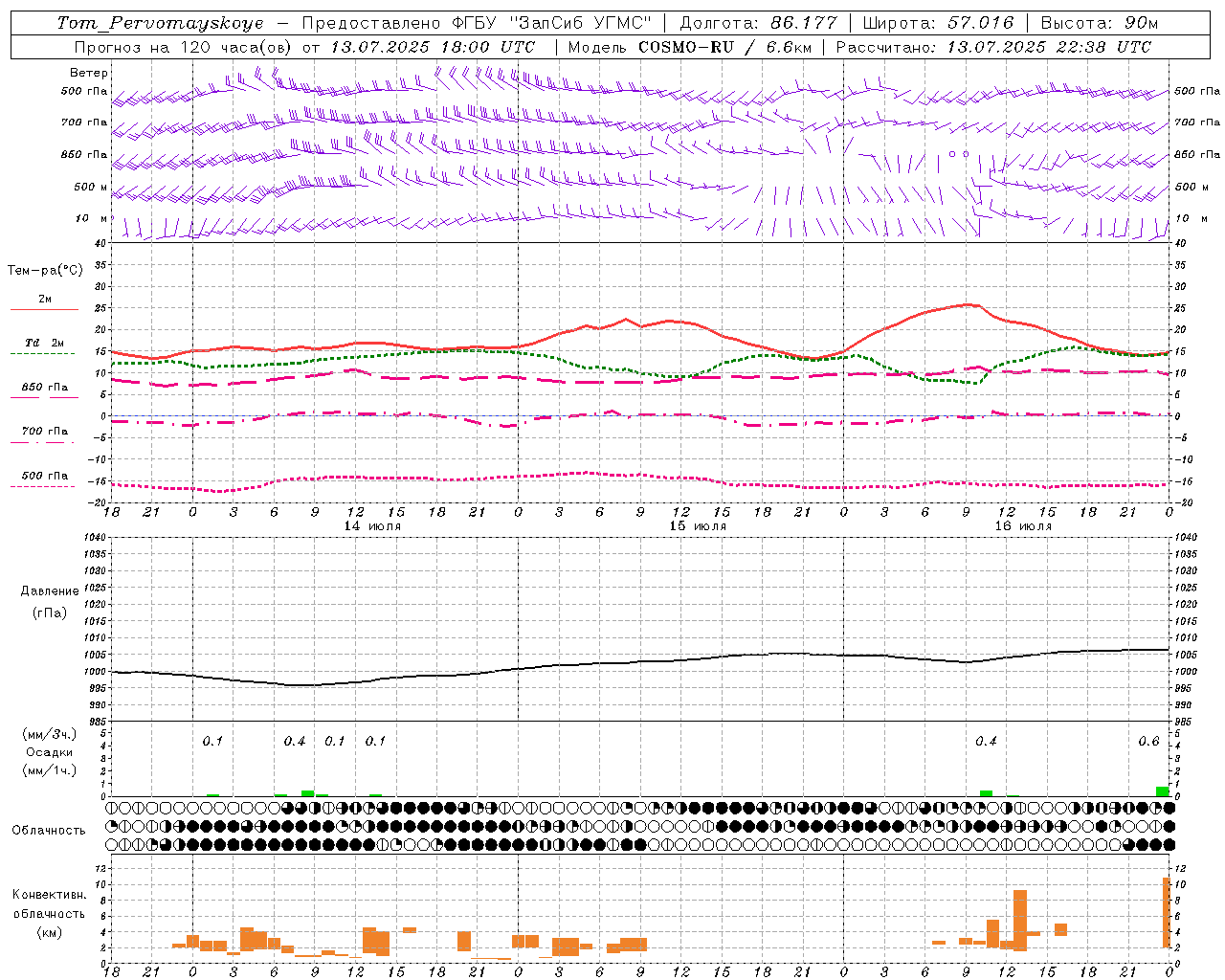The height and width of the screenshot is (980, 1225).
Task: Click the green precipitation bar beneath the 0.6 value
Action: (x=1162, y=791)
